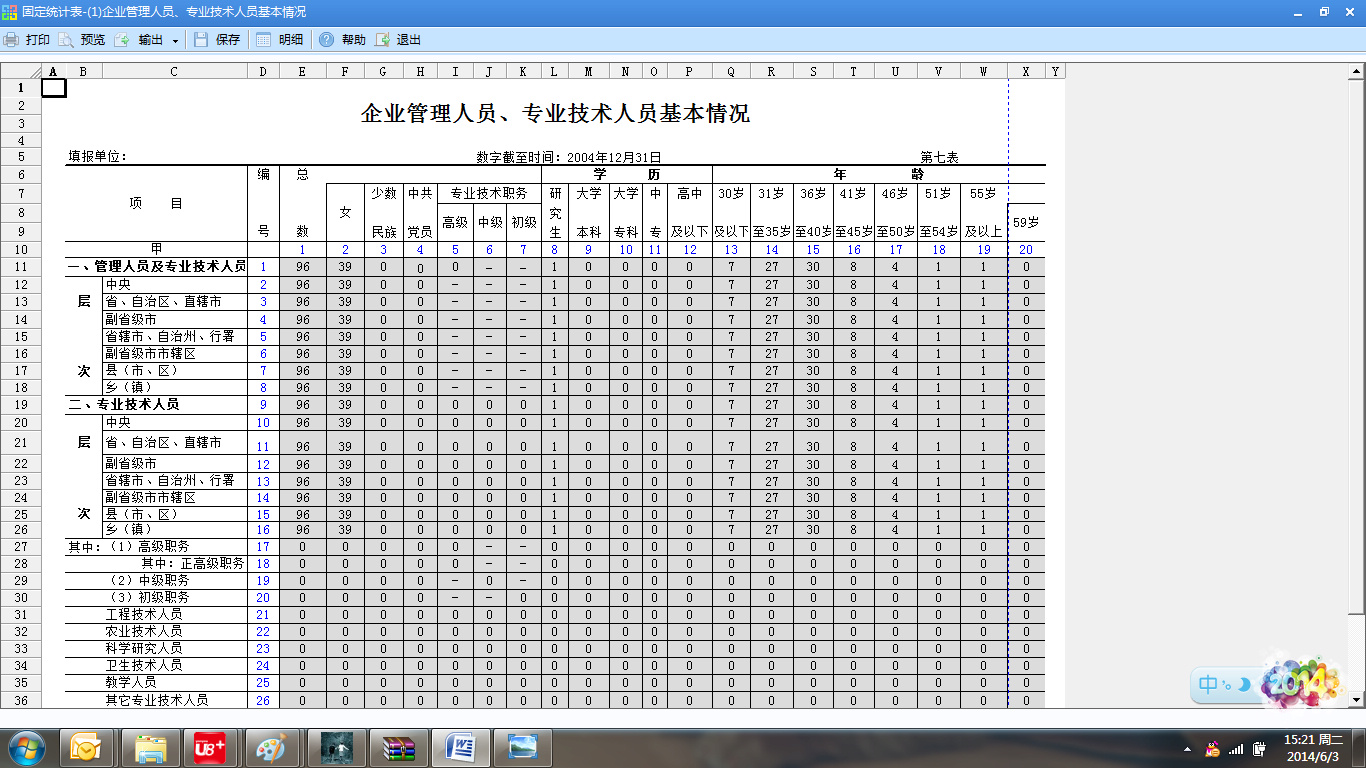Expand the Output (输出) dropdown arrow

175,41
